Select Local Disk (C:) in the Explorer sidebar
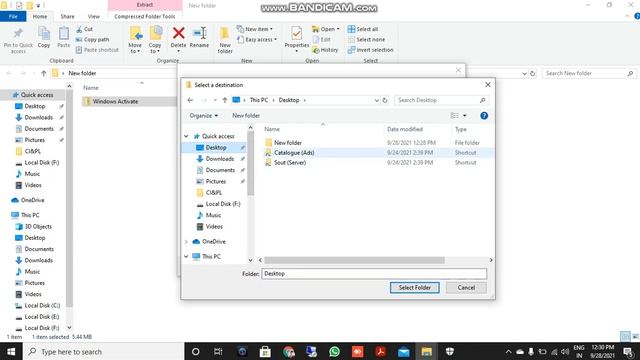The image size is (640, 360). point(42,306)
